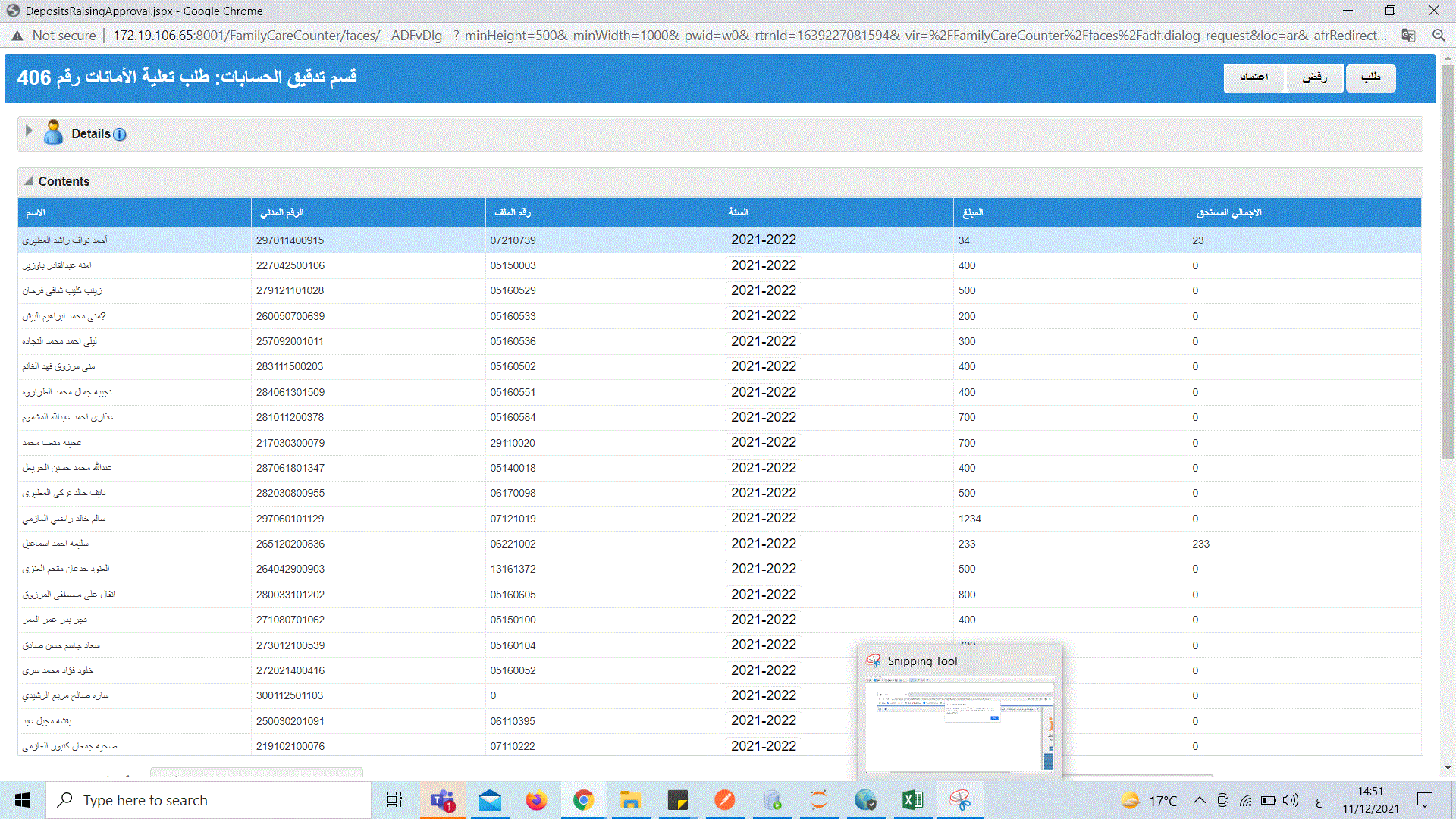Open Firefox from taskbar
The width and height of the screenshot is (1456, 819).
(x=536, y=800)
